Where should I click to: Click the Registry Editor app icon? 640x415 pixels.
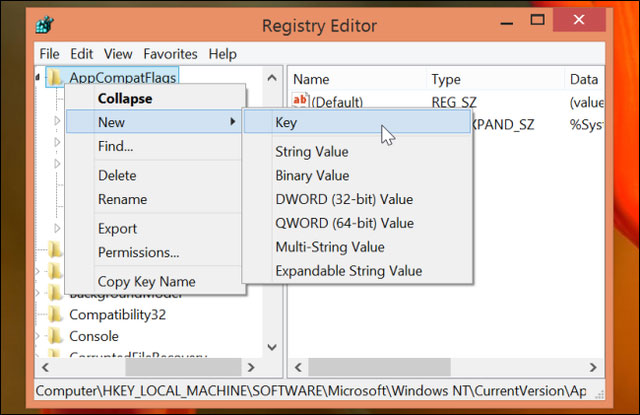click(45, 25)
